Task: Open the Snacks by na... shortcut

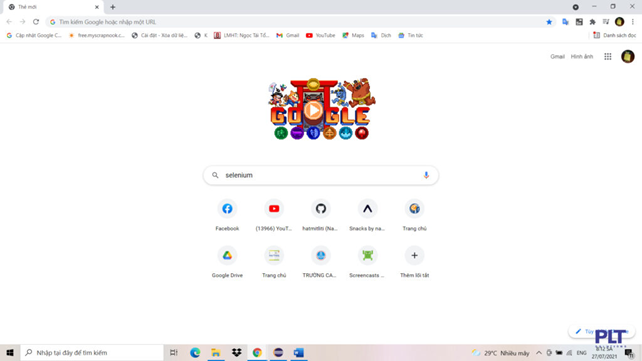Action: click(x=367, y=215)
